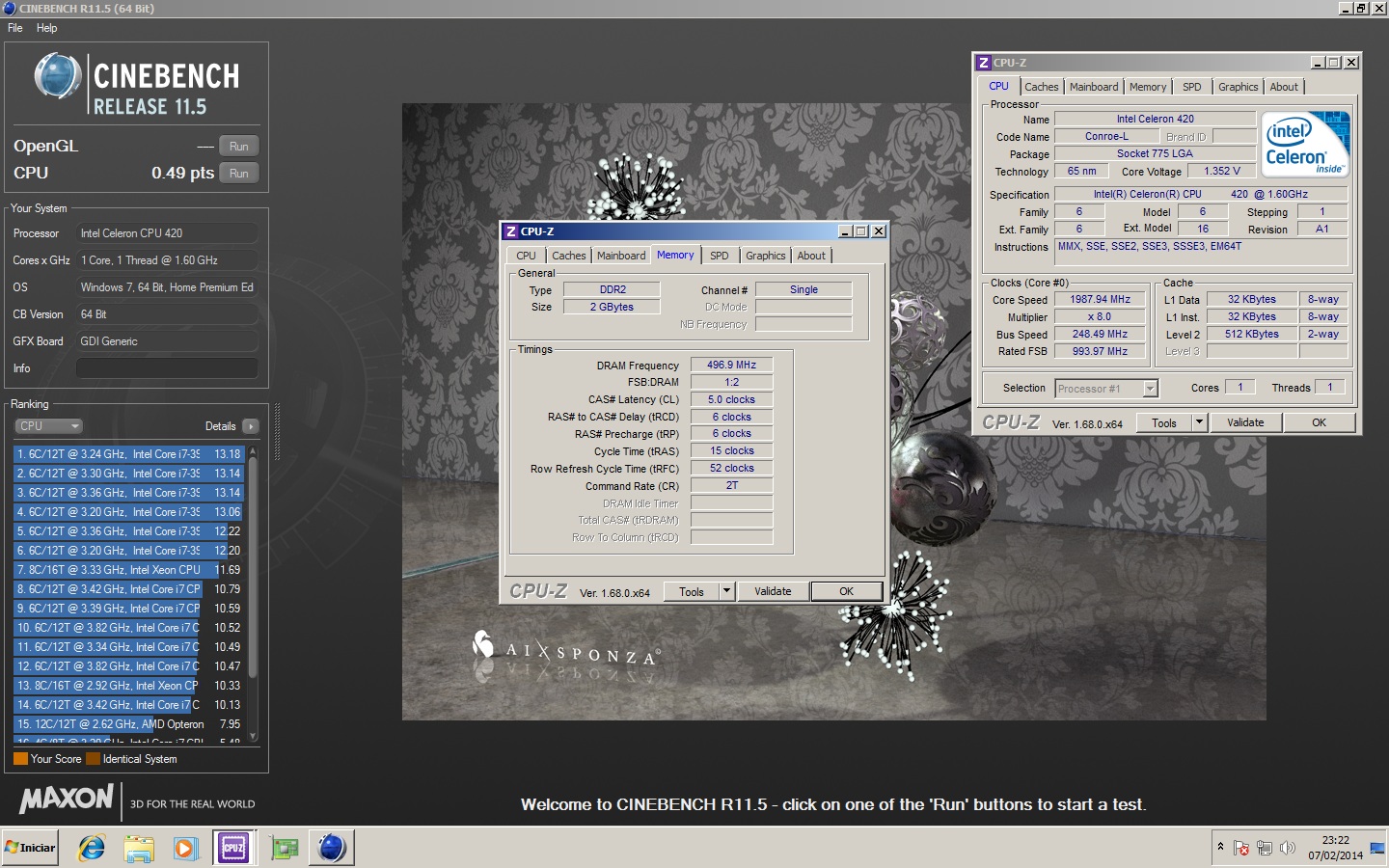Open the CPU ranking dropdown

(48, 426)
